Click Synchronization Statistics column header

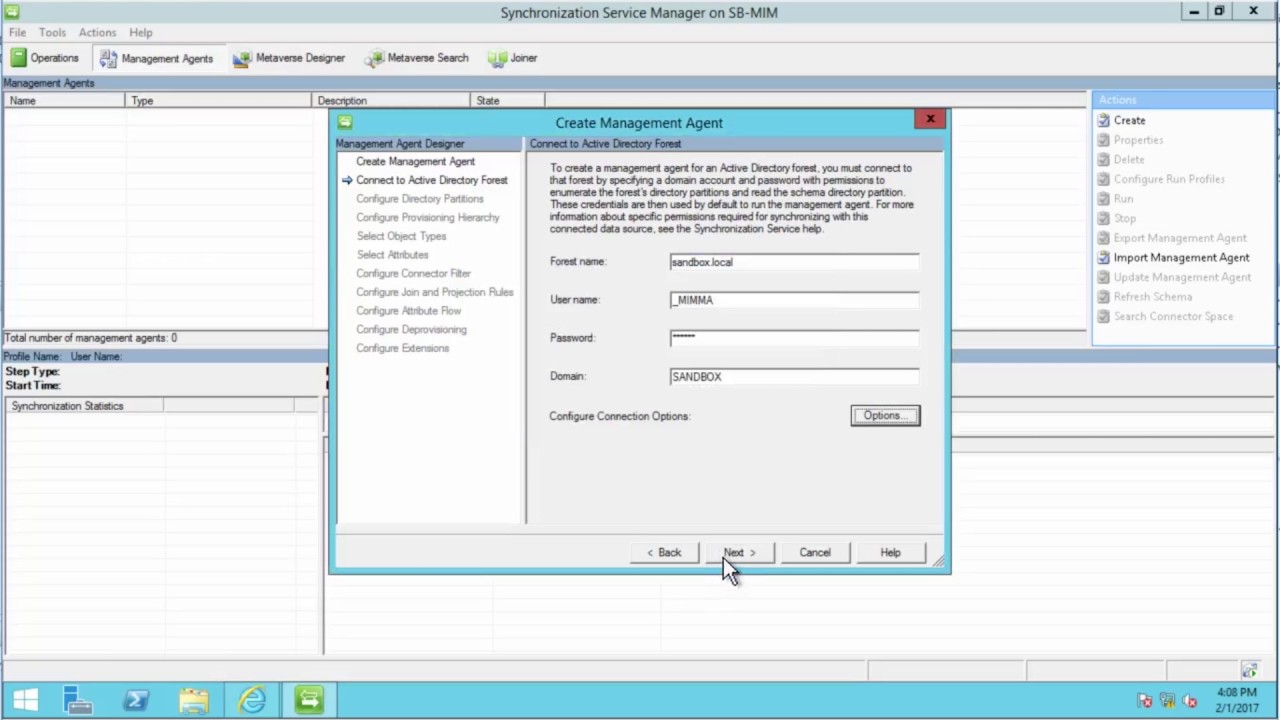85,406
